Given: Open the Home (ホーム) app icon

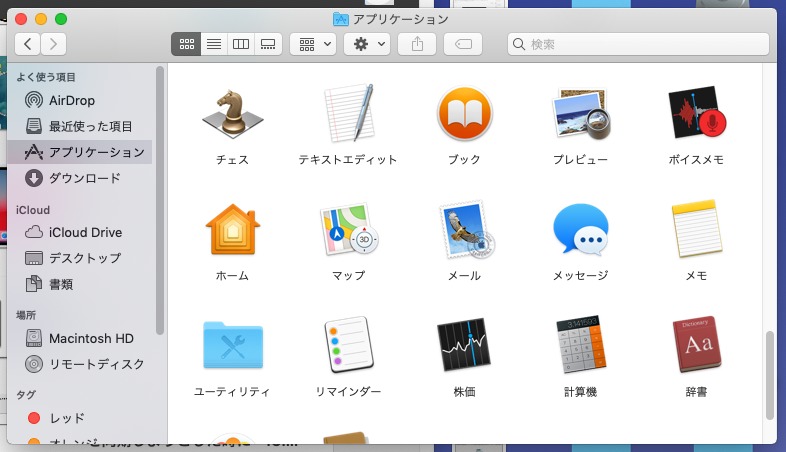Looking at the screenshot, I should 233,230.
